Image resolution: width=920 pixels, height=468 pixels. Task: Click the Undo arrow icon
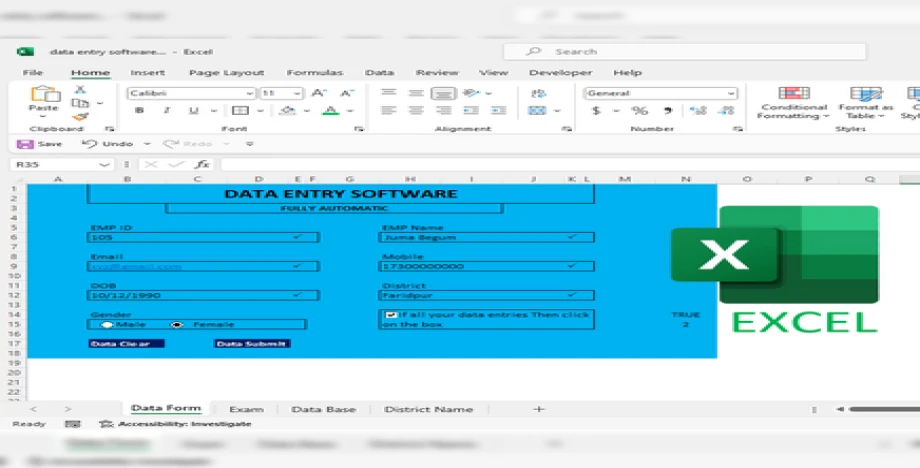pyautogui.click(x=89, y=144)
